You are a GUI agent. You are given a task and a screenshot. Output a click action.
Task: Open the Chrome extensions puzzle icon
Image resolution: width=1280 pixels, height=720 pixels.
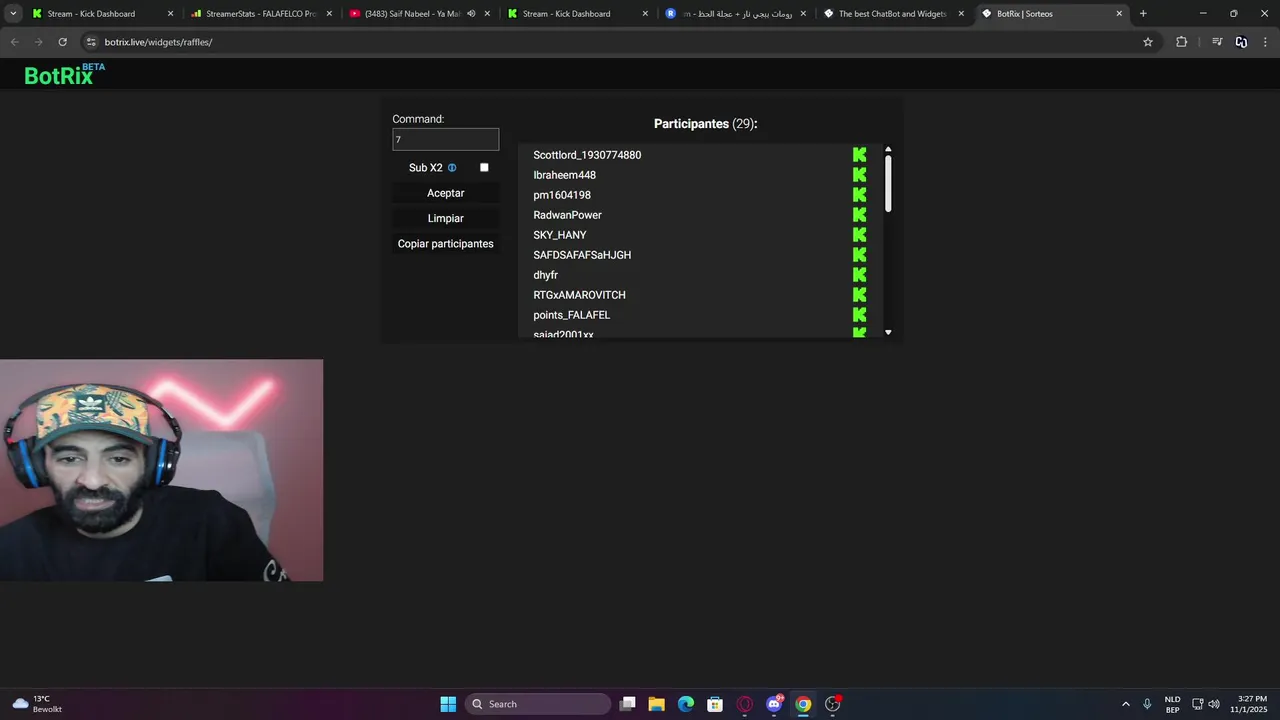click(x=1181, y=42)
